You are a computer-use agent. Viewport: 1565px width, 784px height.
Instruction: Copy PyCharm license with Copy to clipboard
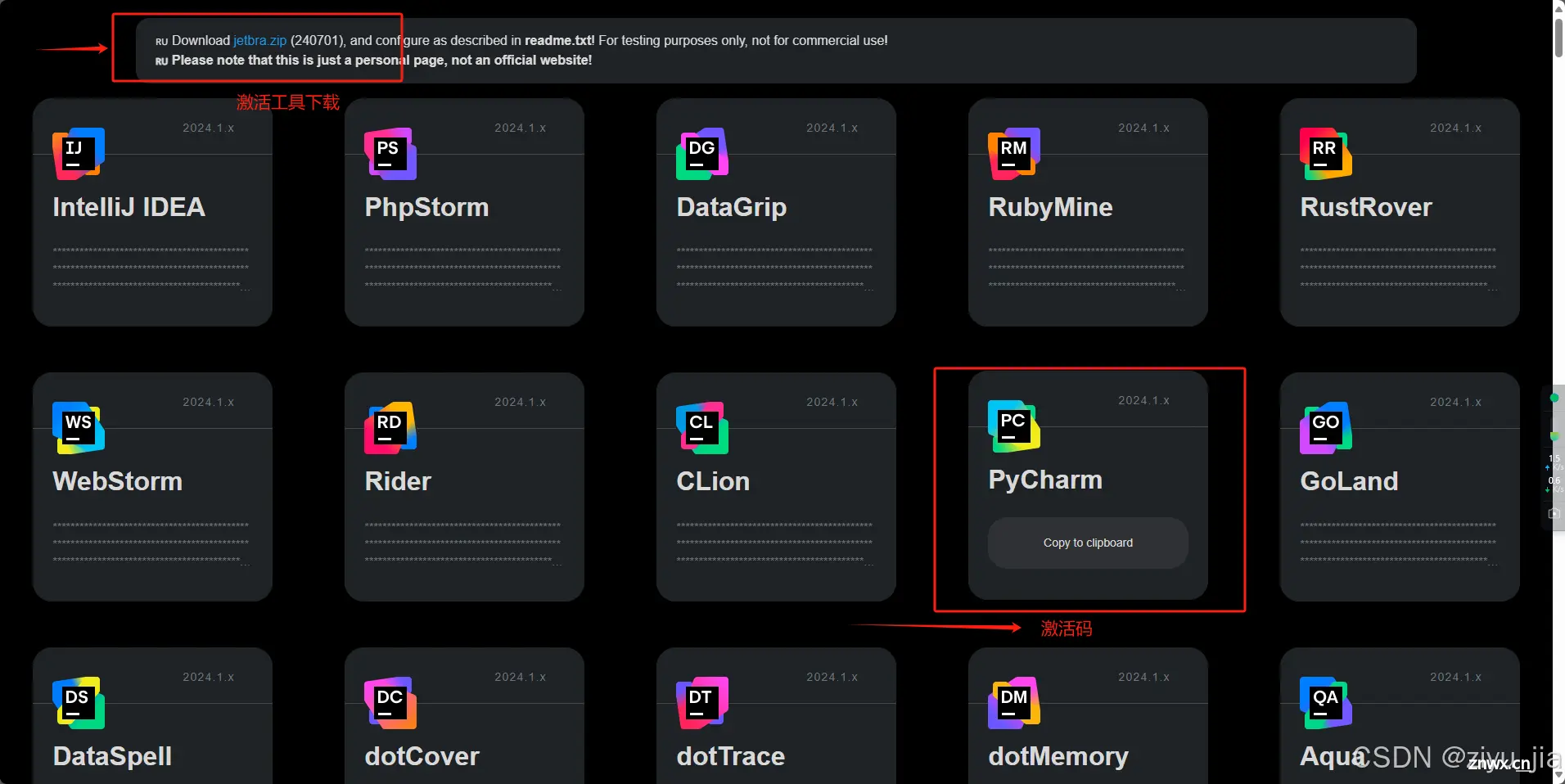pyautogui.click(x=1088, y=543)
